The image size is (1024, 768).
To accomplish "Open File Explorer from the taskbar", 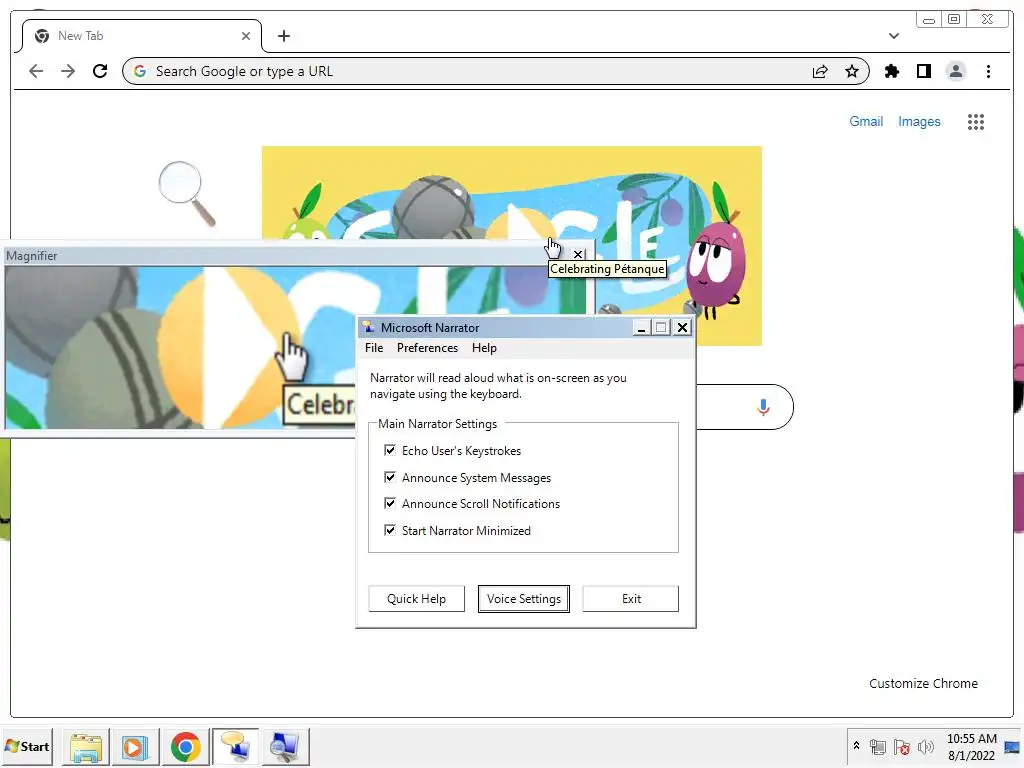I will [86, 747].
